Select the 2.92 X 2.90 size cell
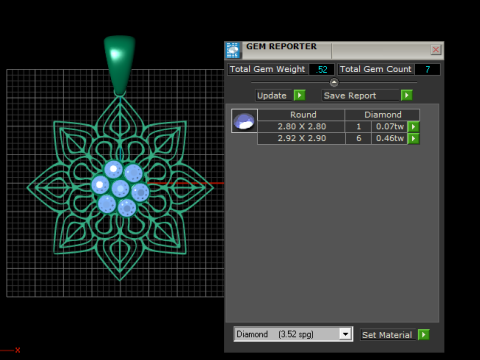This screenshot has width=480, height=360. pos(301,138)
